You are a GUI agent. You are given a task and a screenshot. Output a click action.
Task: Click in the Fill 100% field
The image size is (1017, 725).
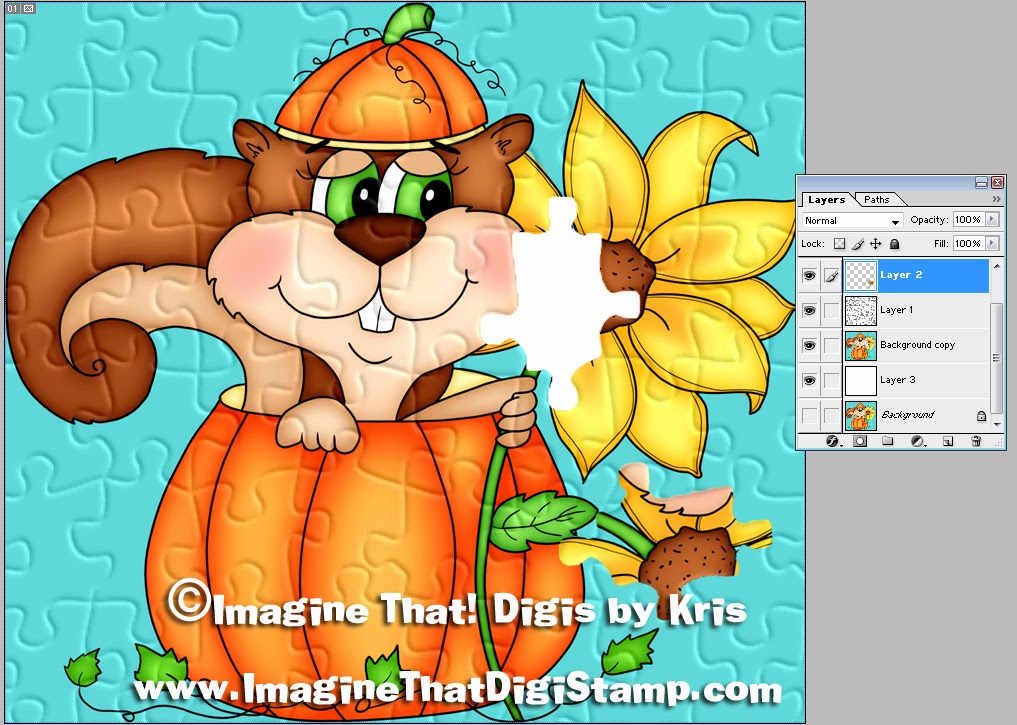click(968, 243)
